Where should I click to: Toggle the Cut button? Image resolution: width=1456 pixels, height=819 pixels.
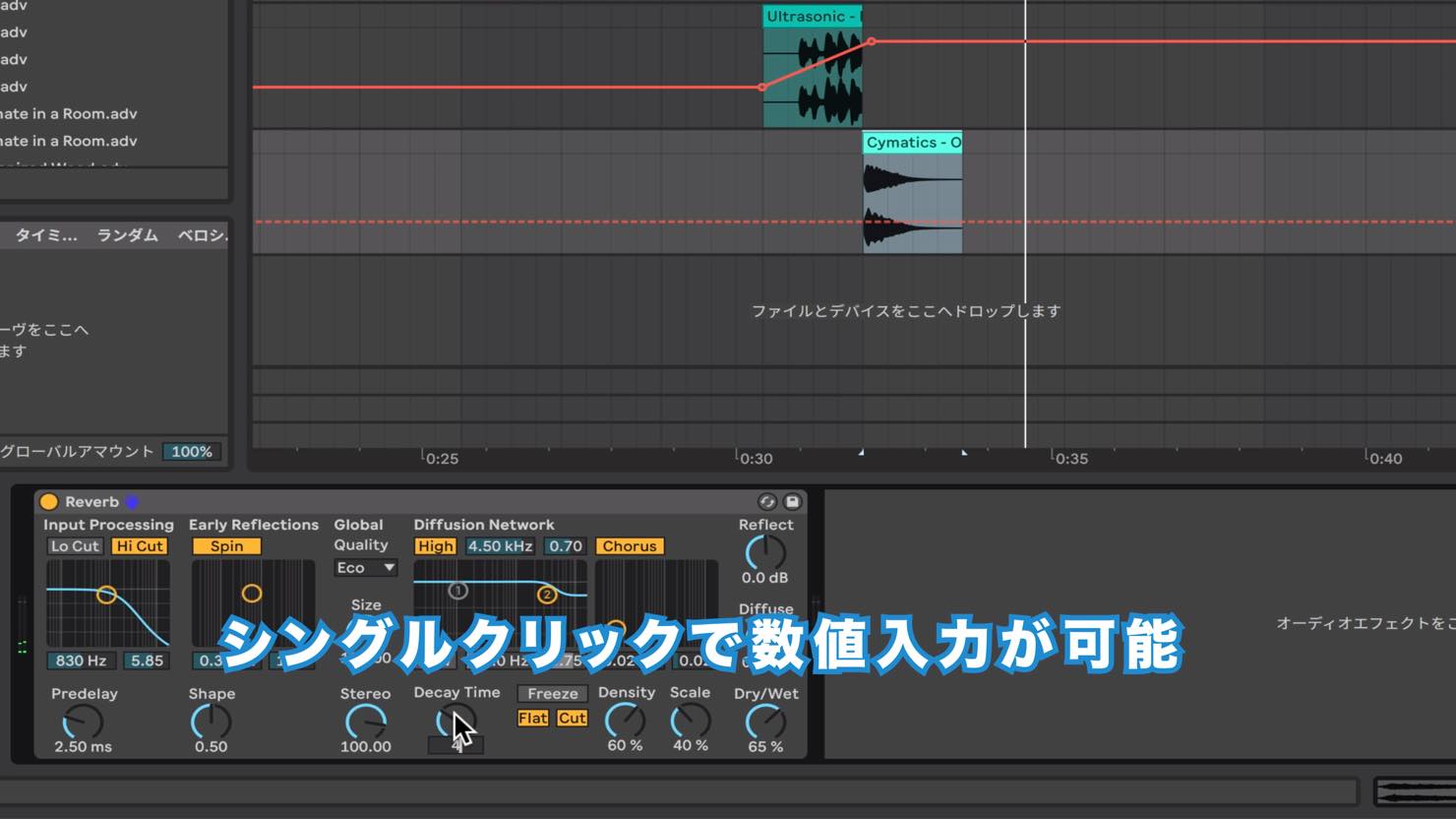[572, 719]
